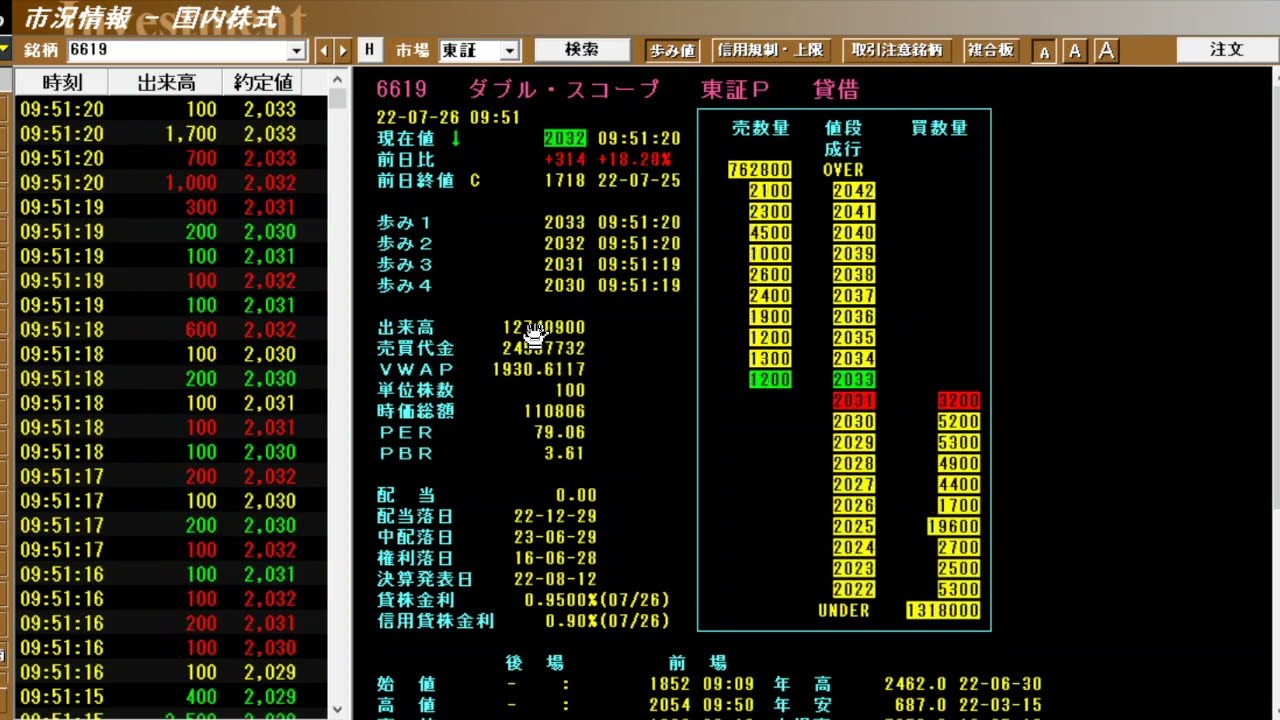Open the 銘柄 stock code dropdown
This screenshot has width=1280, height=720.
(296, 51)
